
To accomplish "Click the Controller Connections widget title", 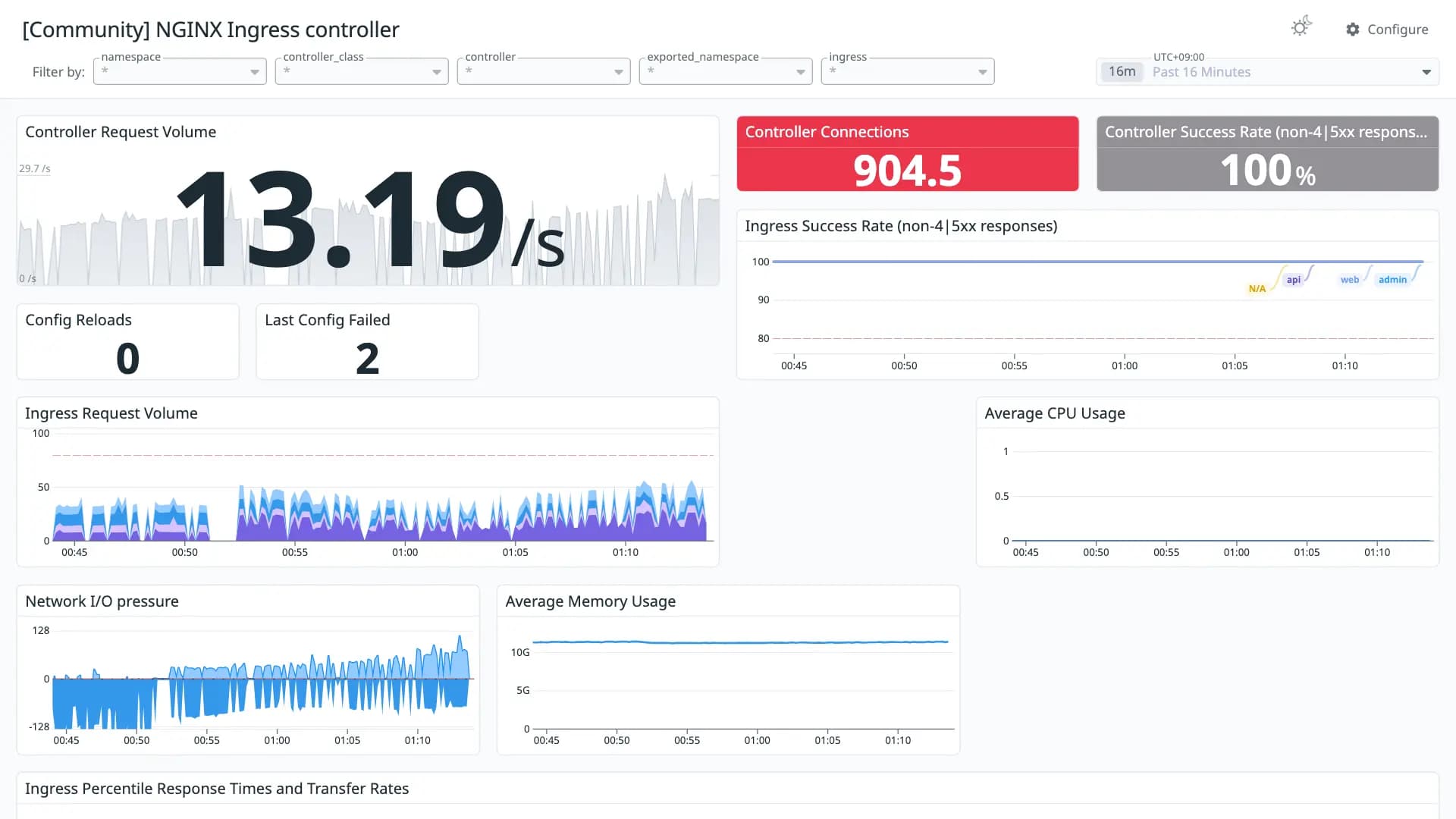I will click(827, 132).
